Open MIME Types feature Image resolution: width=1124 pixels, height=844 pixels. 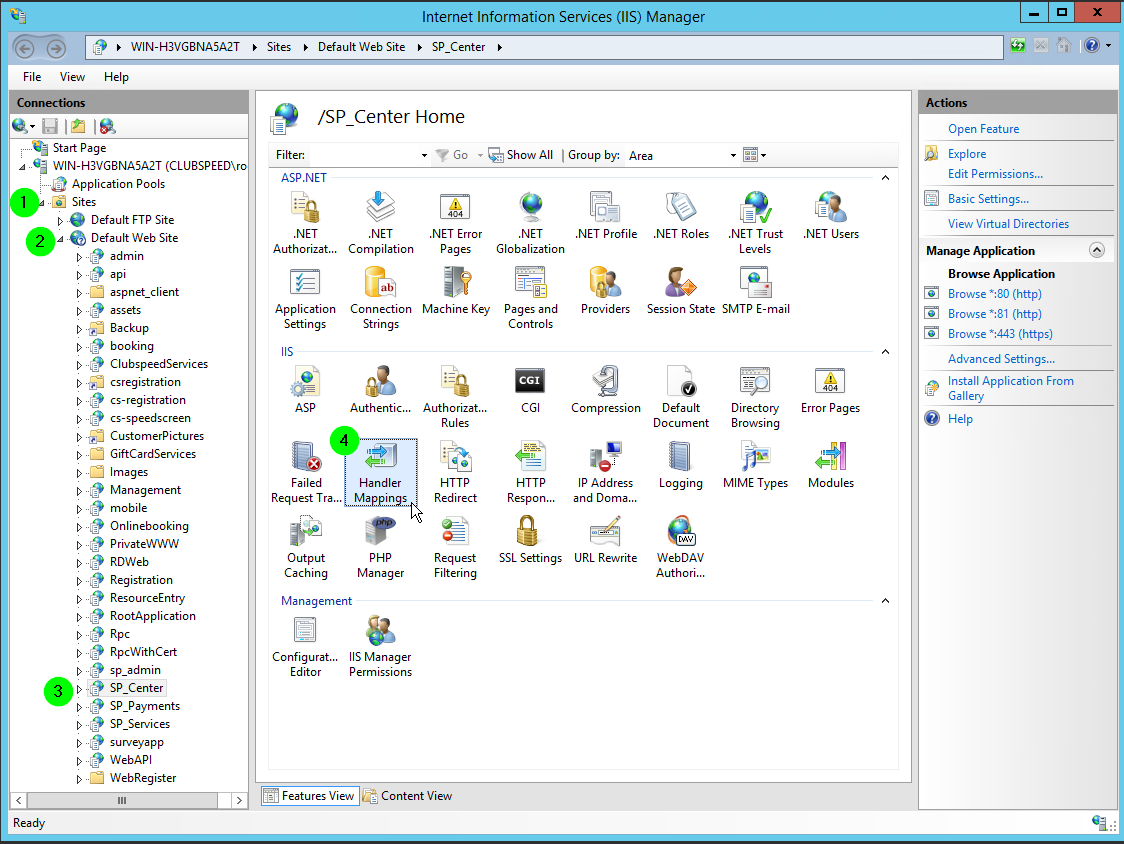pyautogui.click(x=756, y=465)
